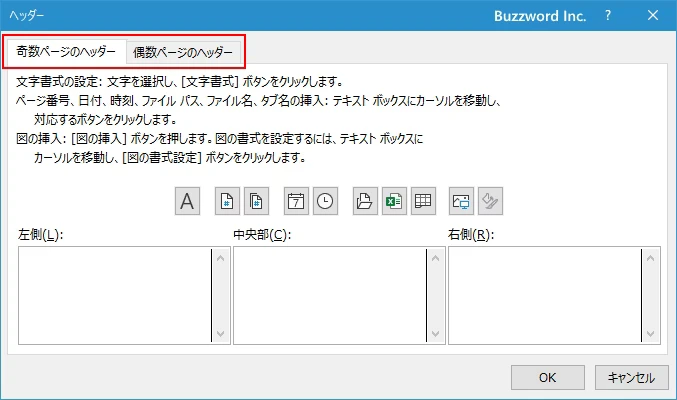Place cursor in 左側 text box

pyautogui.click(x=115, y=296)
